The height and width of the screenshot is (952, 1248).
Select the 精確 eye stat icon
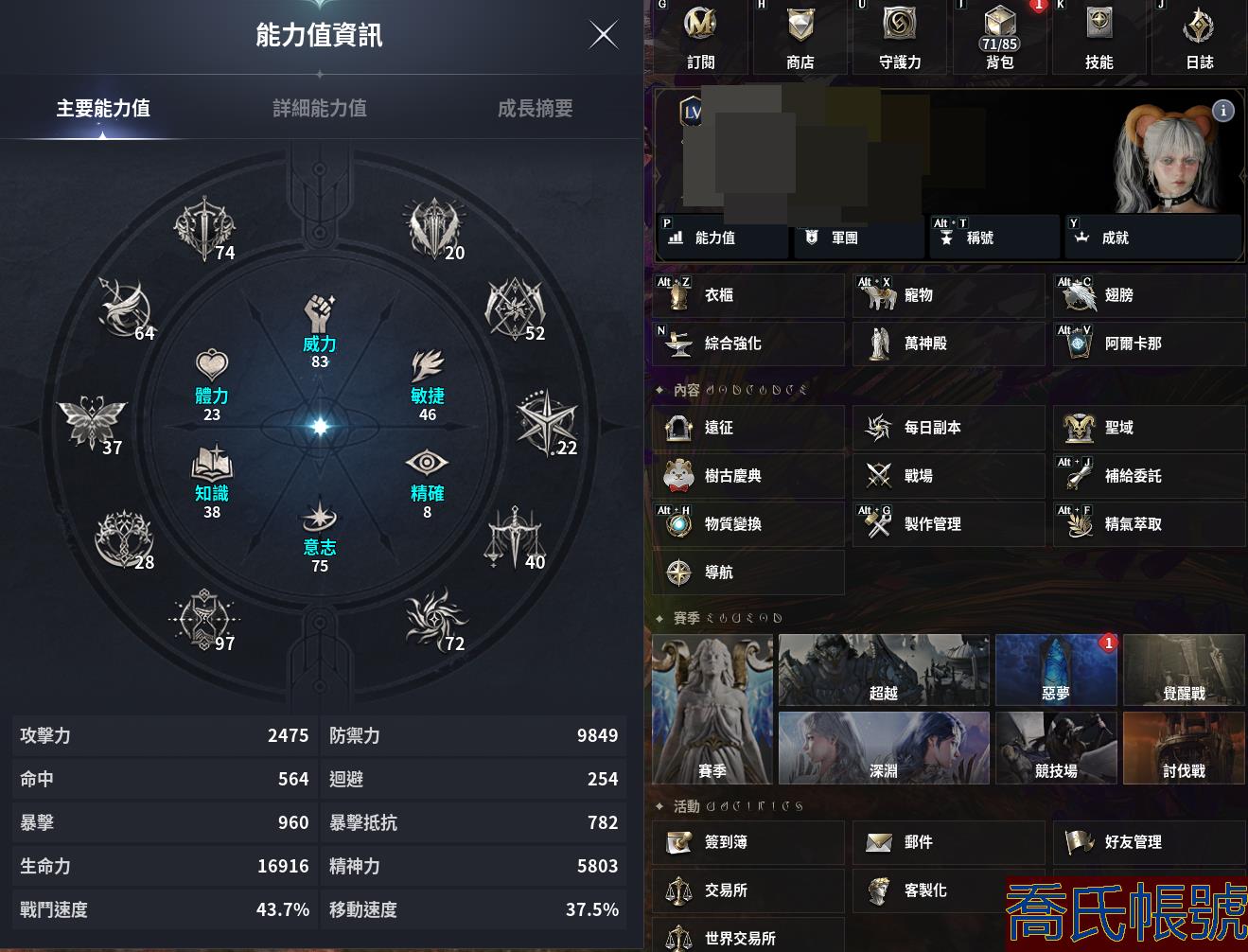coord(427,462)
